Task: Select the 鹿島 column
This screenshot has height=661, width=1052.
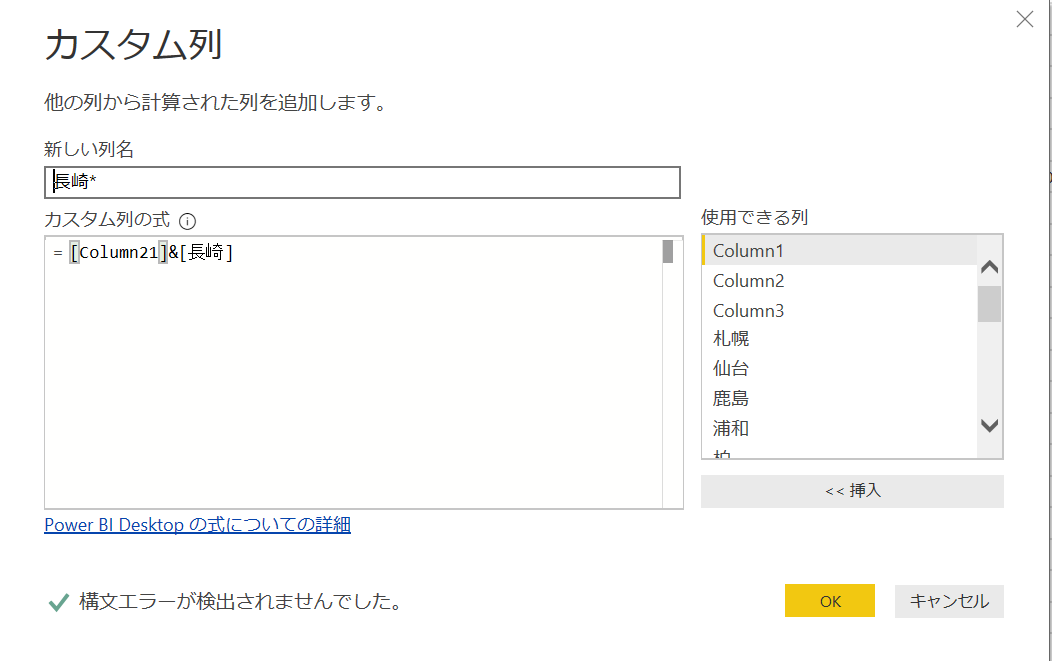Action: [x=731, y=398]
